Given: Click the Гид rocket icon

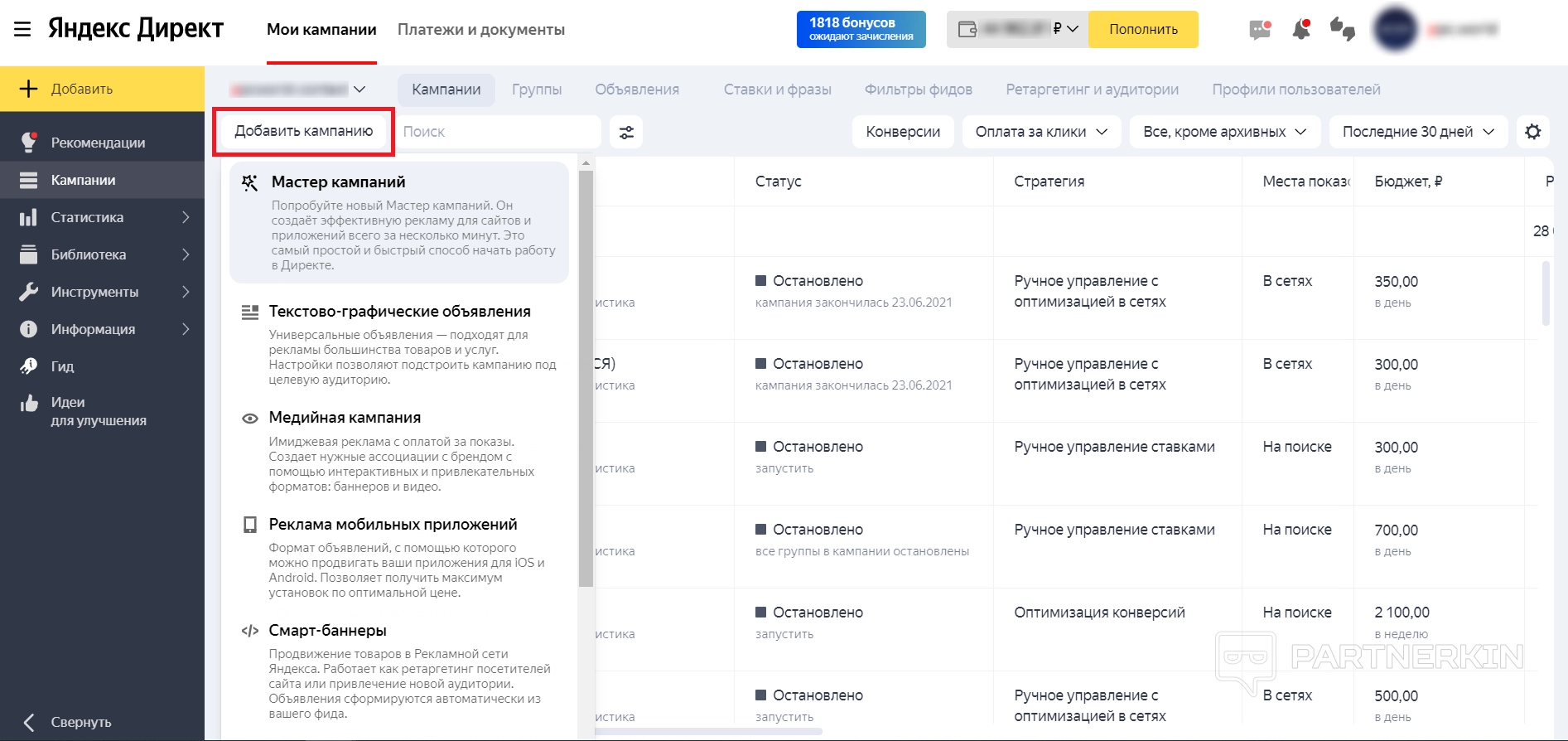Looking at the screenshot, I should (x=29, y=366).
